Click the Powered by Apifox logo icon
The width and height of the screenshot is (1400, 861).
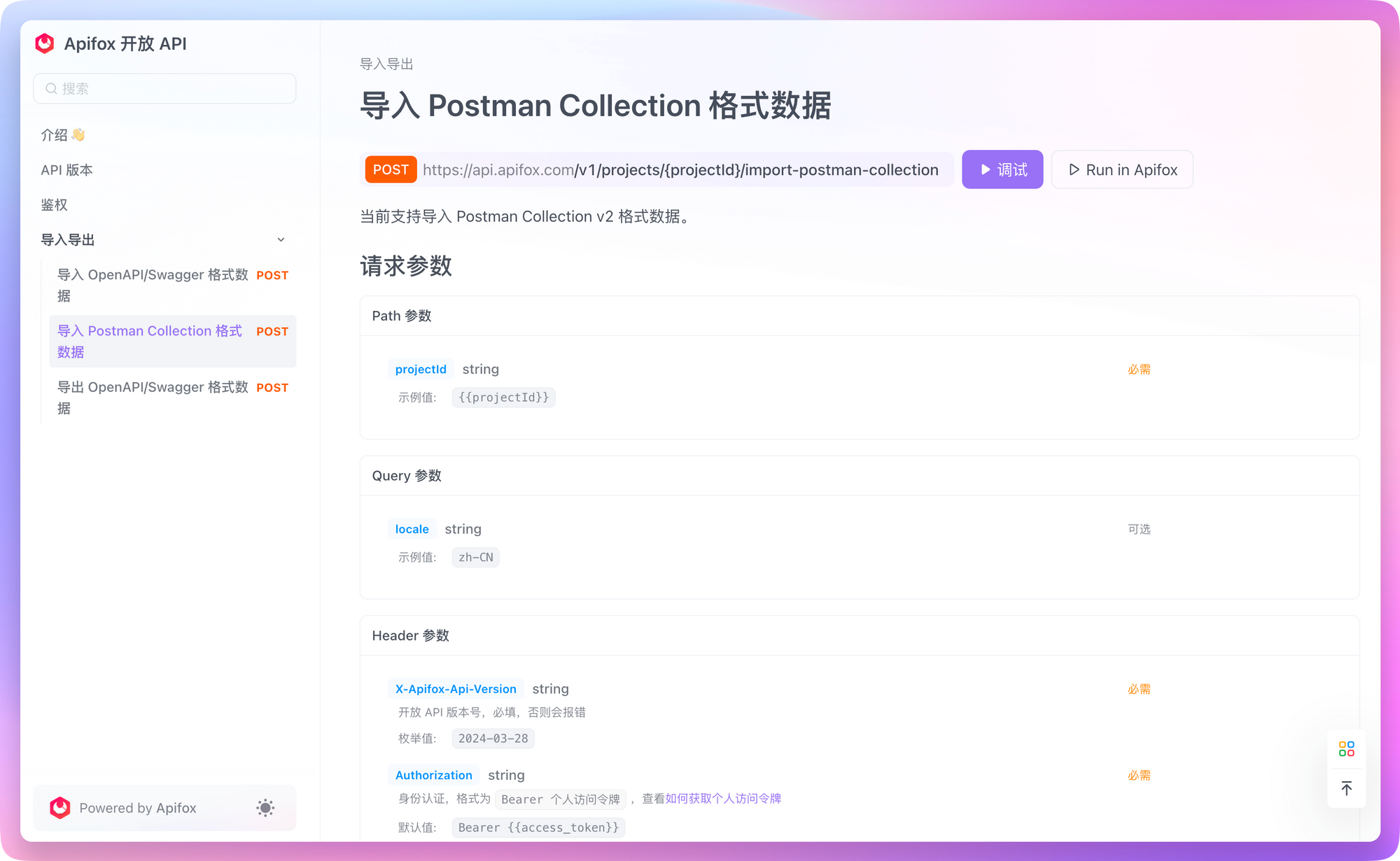pos(60,808)
